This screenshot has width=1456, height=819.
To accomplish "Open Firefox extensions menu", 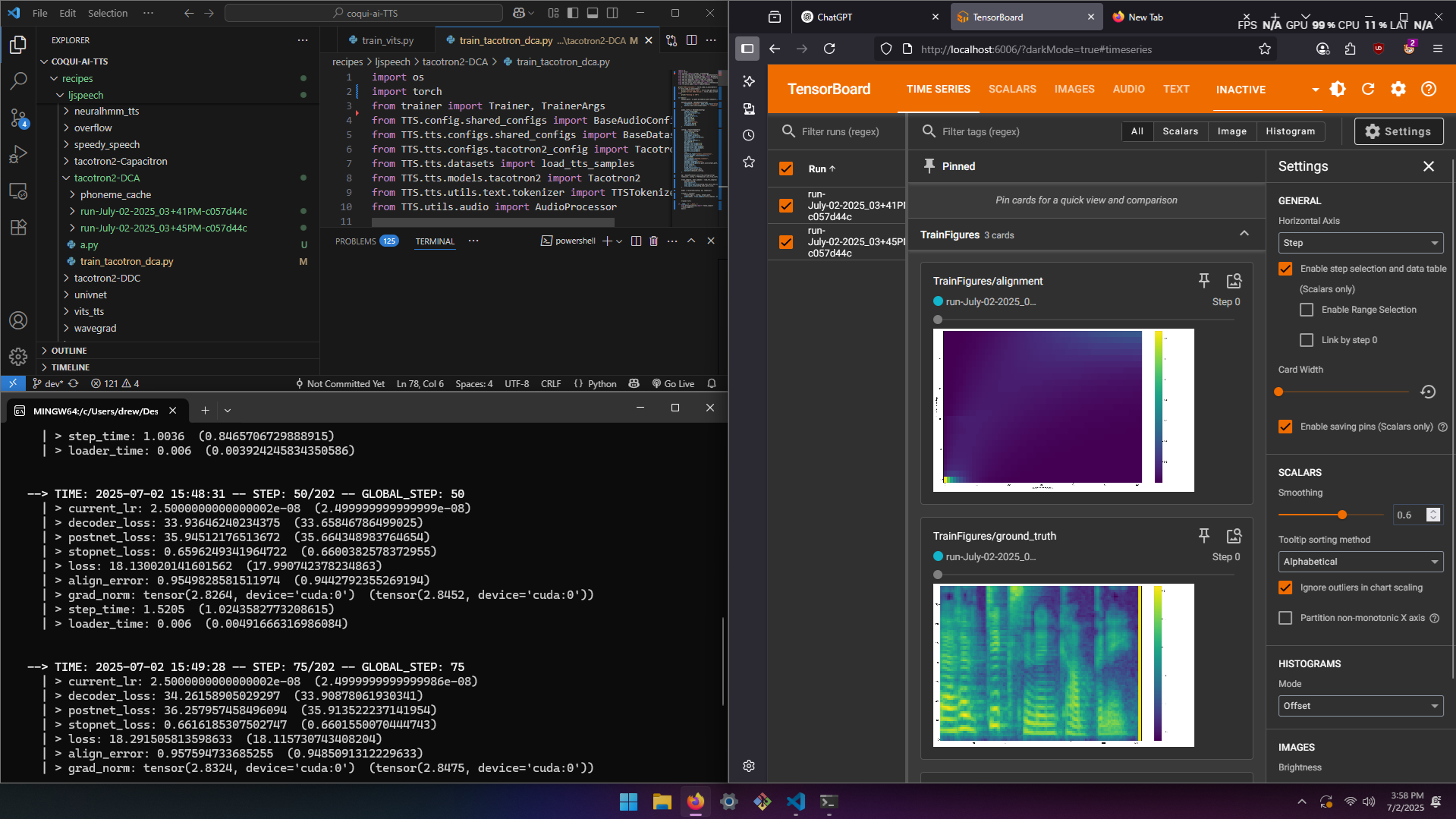I will pyautogui.click(x=1350, y=49).
